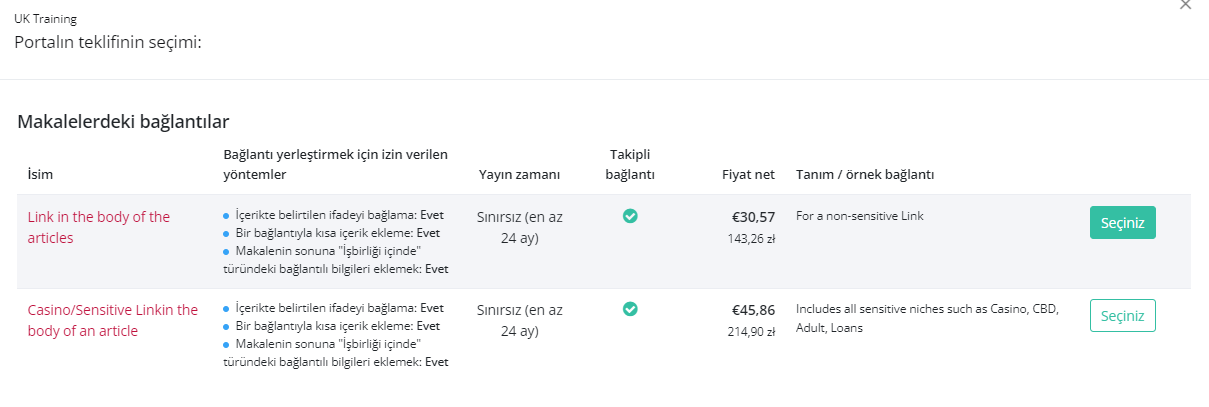Click the green followed-link checkmark in first row
The image size is (1209, 407).
[x=630, y=215]
